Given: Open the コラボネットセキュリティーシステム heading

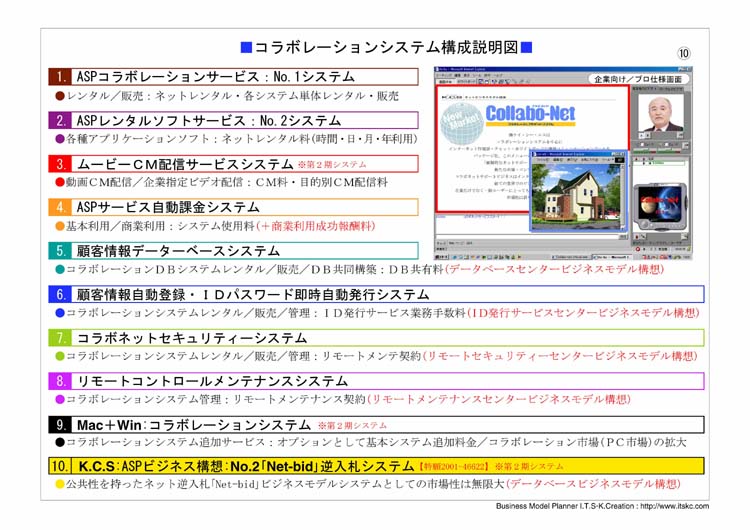Looking at the screenshot, I should (x=192, y=338).
